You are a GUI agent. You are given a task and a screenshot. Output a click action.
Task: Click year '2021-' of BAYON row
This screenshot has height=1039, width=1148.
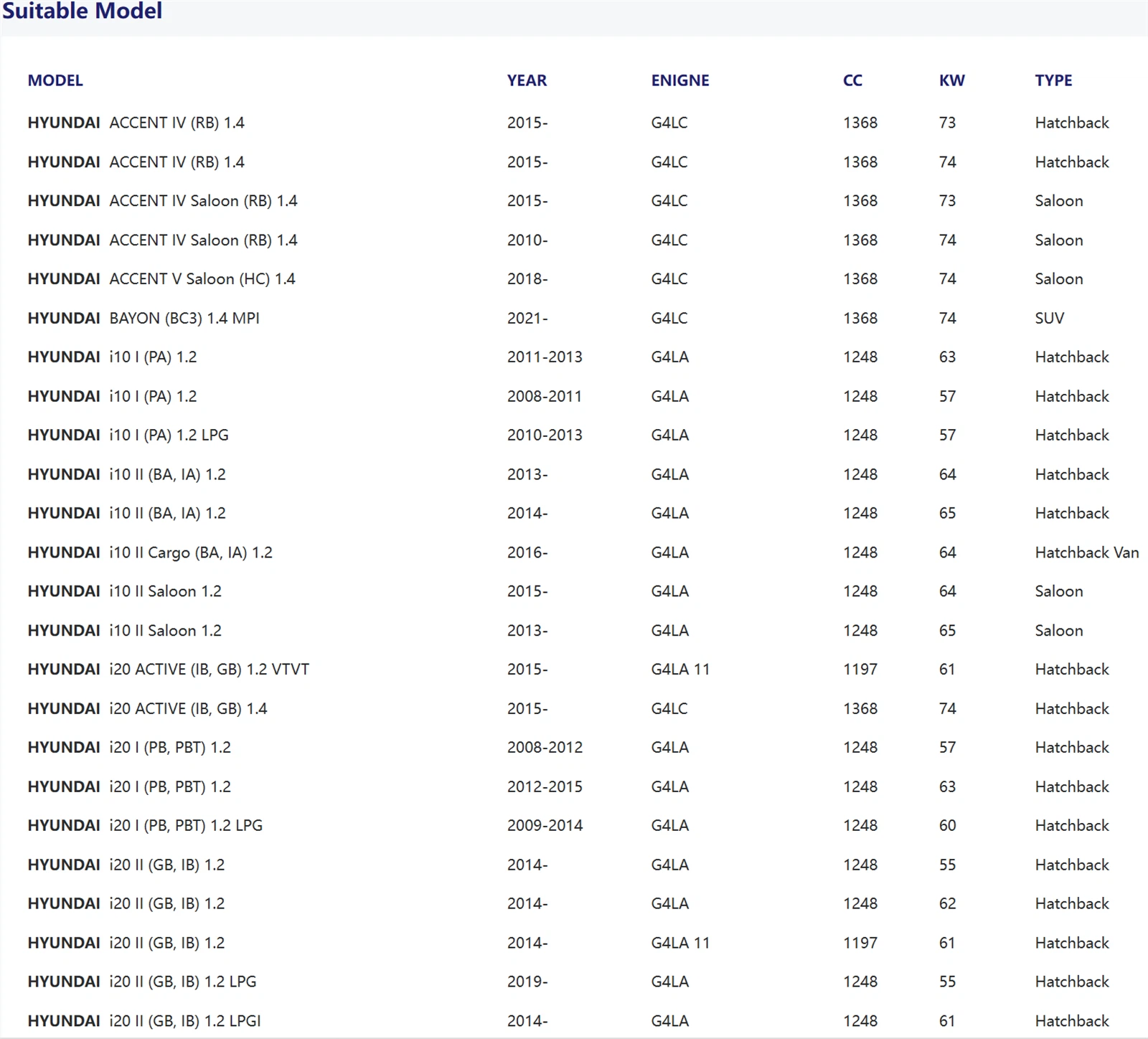(x=527, y=318)
